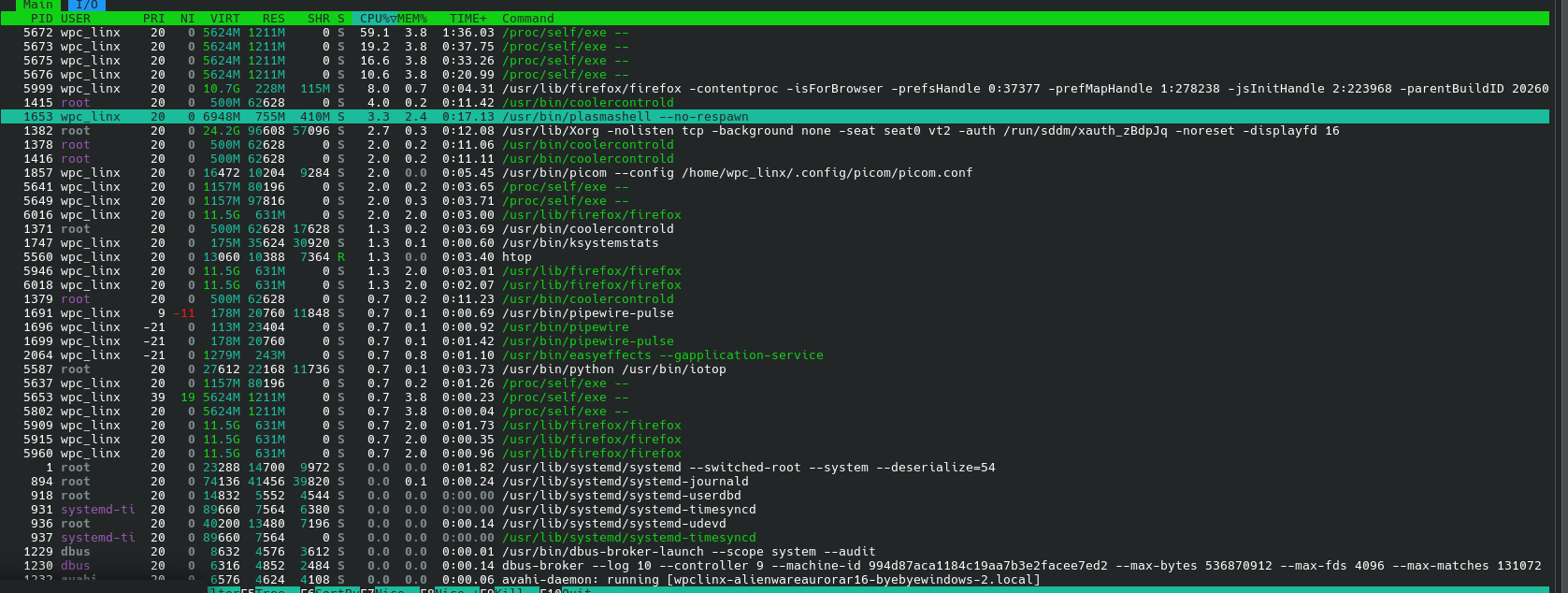
Task: Click the RES column header
Action: [x=273, y=19]
